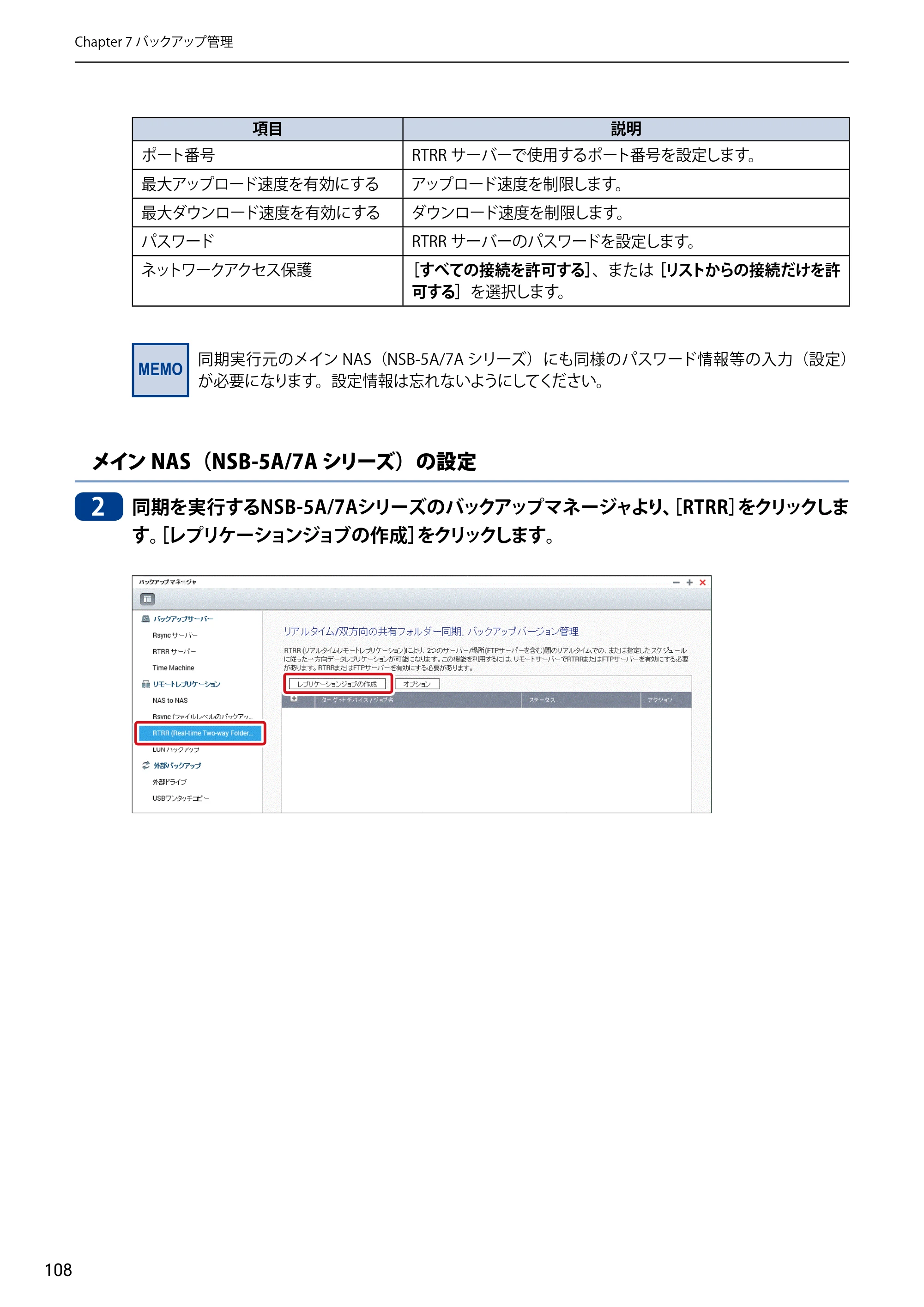
Task: Click the オプション button
Action: click(x=417, y=684)
